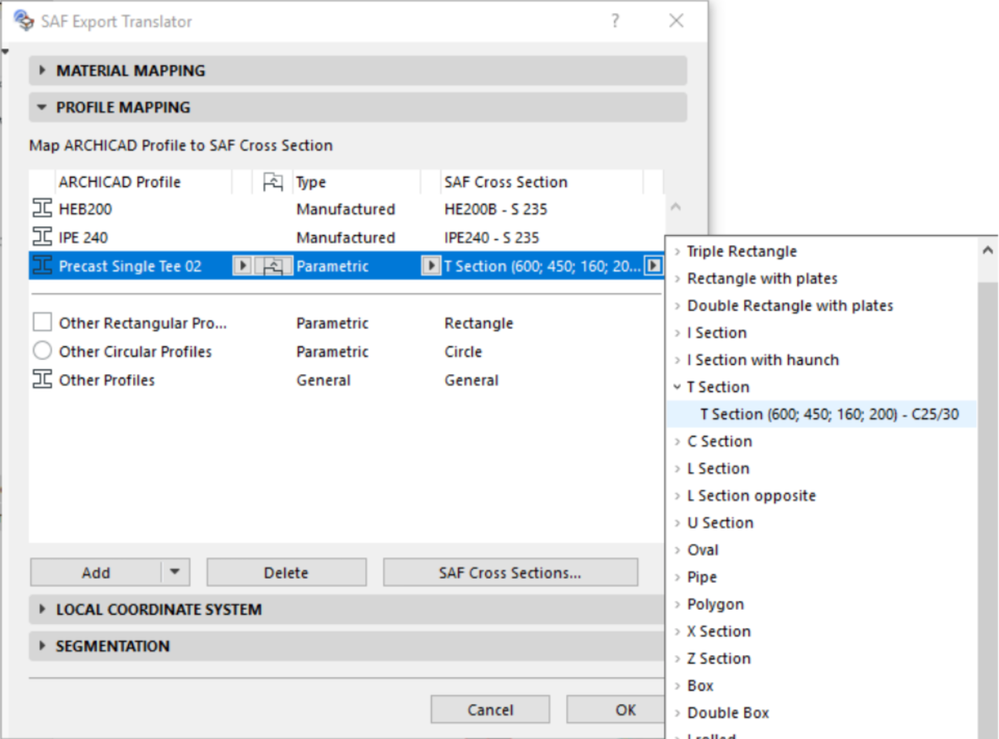Viewport: 999px width, 739px height.
Task: Expand the Box entry
Action: point(677,685)
